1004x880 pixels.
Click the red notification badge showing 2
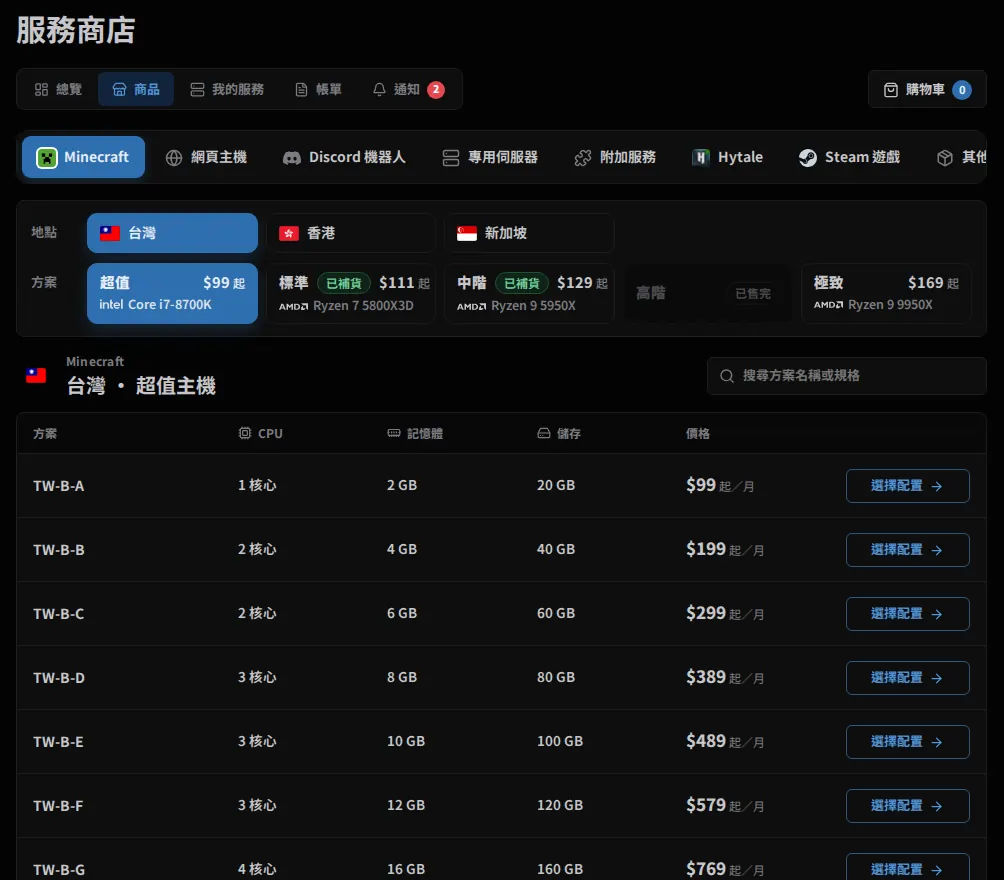(x=436, y=90)
